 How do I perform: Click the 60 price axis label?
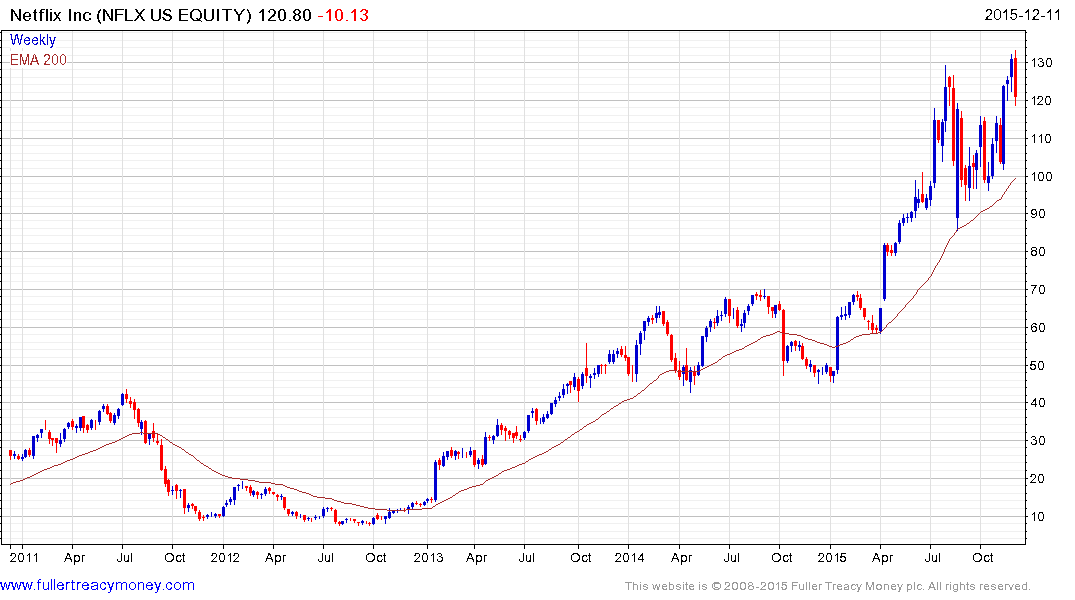click(x=1038, y=327)
